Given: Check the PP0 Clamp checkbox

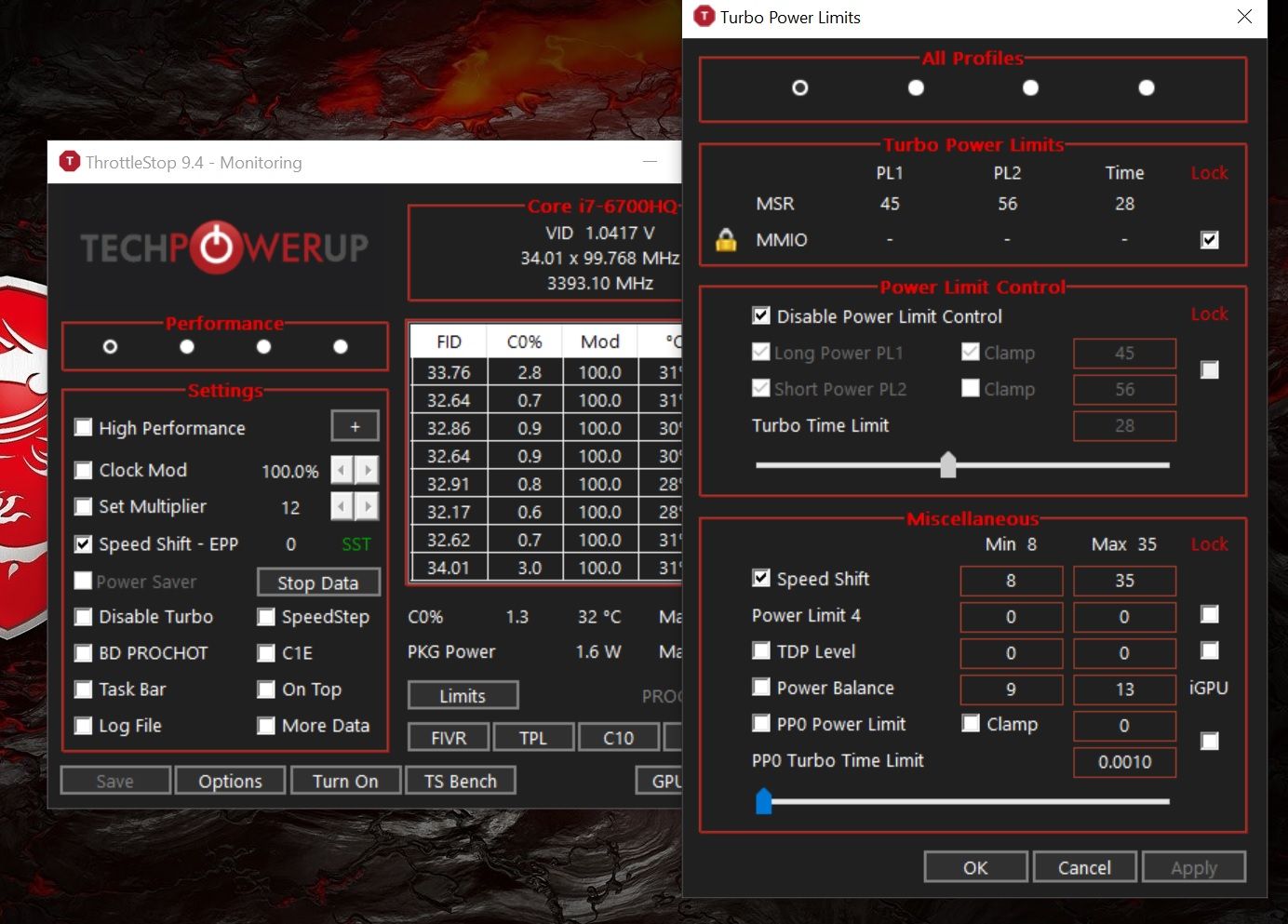Looking at the screenshot, I should tap(971, 723).
